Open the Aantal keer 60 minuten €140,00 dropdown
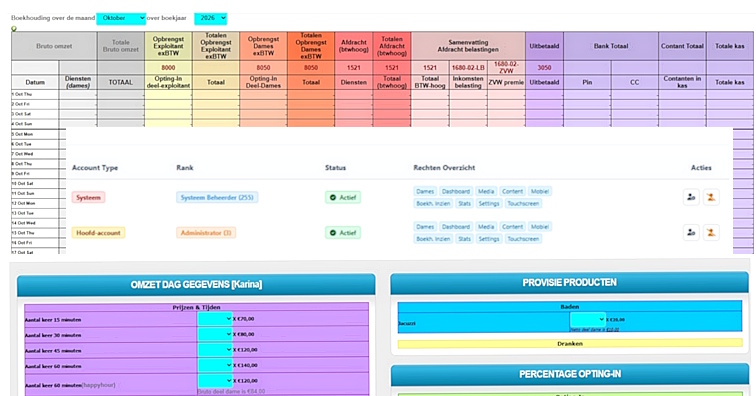The width and height of the screenshot is (756, 396). coord(215,365)
